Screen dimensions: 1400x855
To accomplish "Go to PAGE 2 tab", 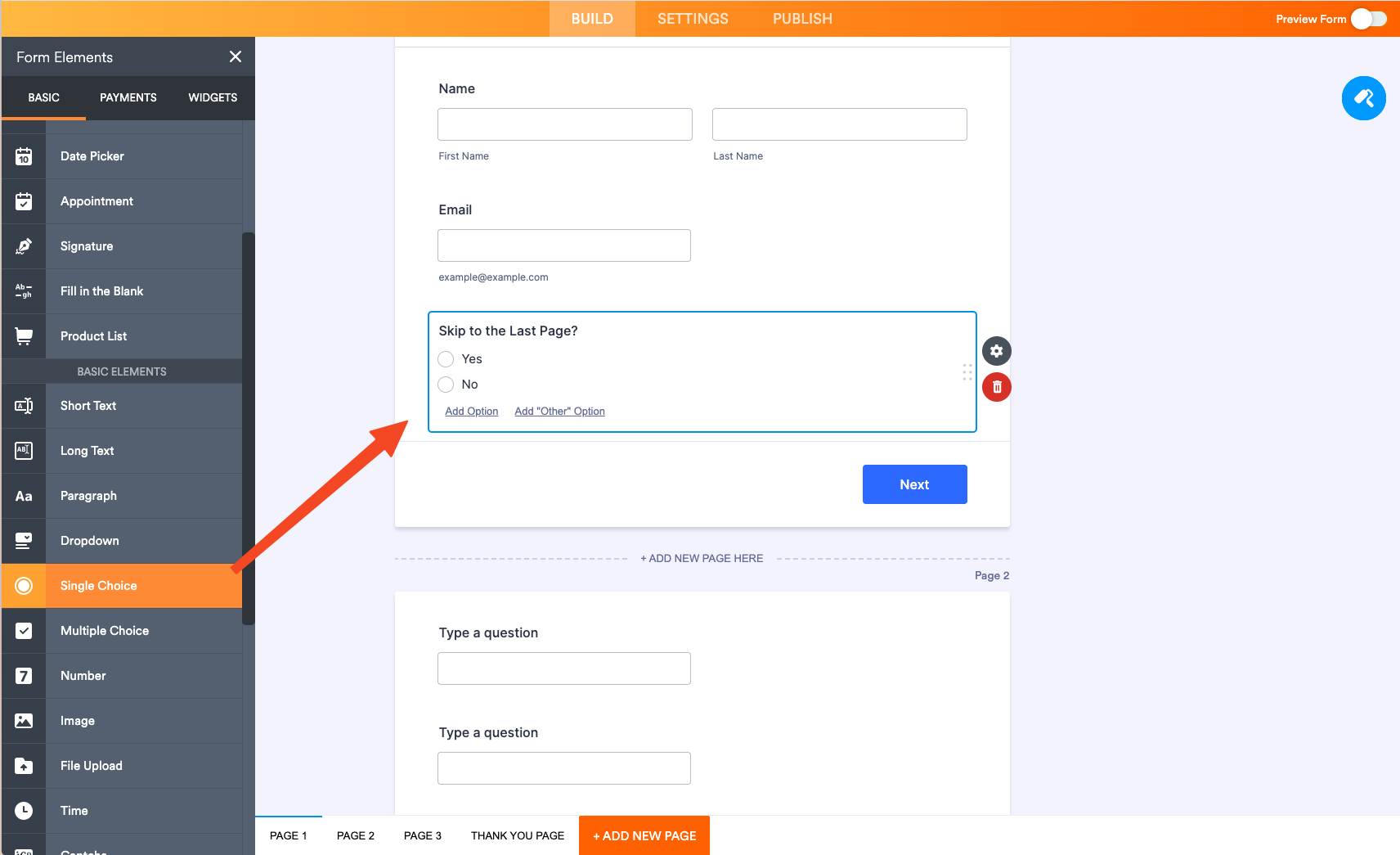I will click(x=356, y=835).
